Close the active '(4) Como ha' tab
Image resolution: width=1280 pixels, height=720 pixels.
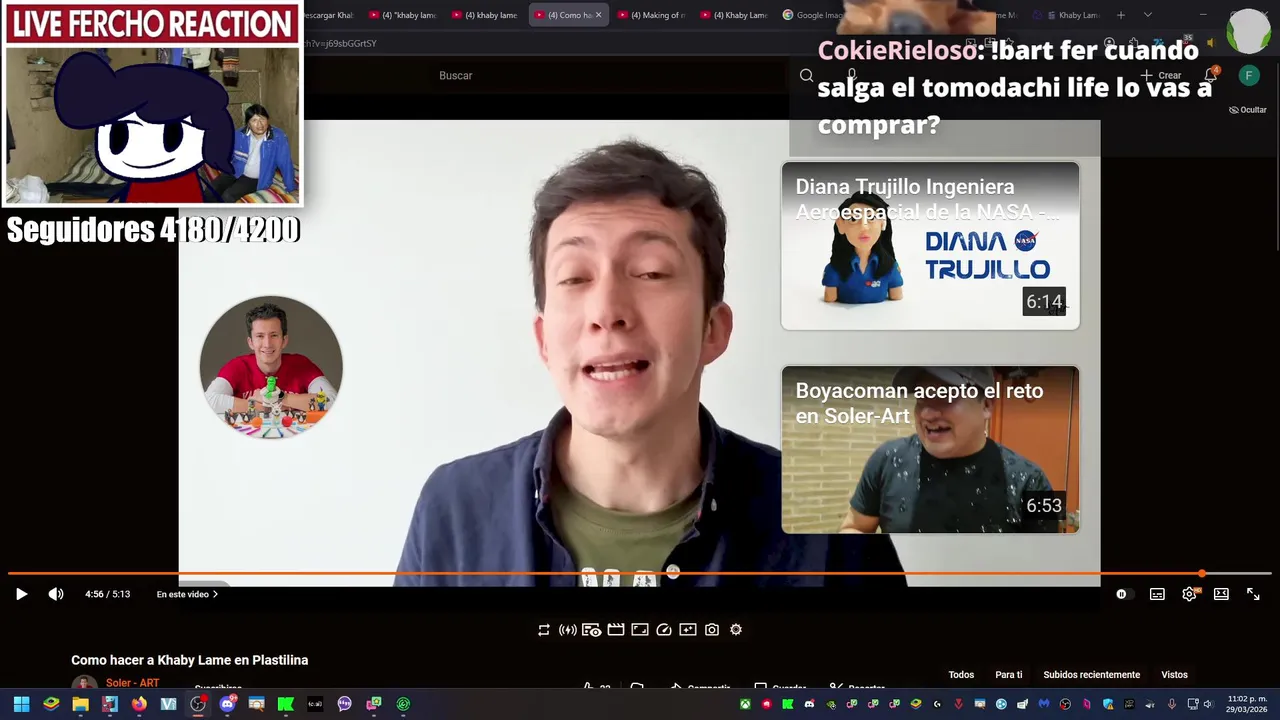click(x=598, y=15)
